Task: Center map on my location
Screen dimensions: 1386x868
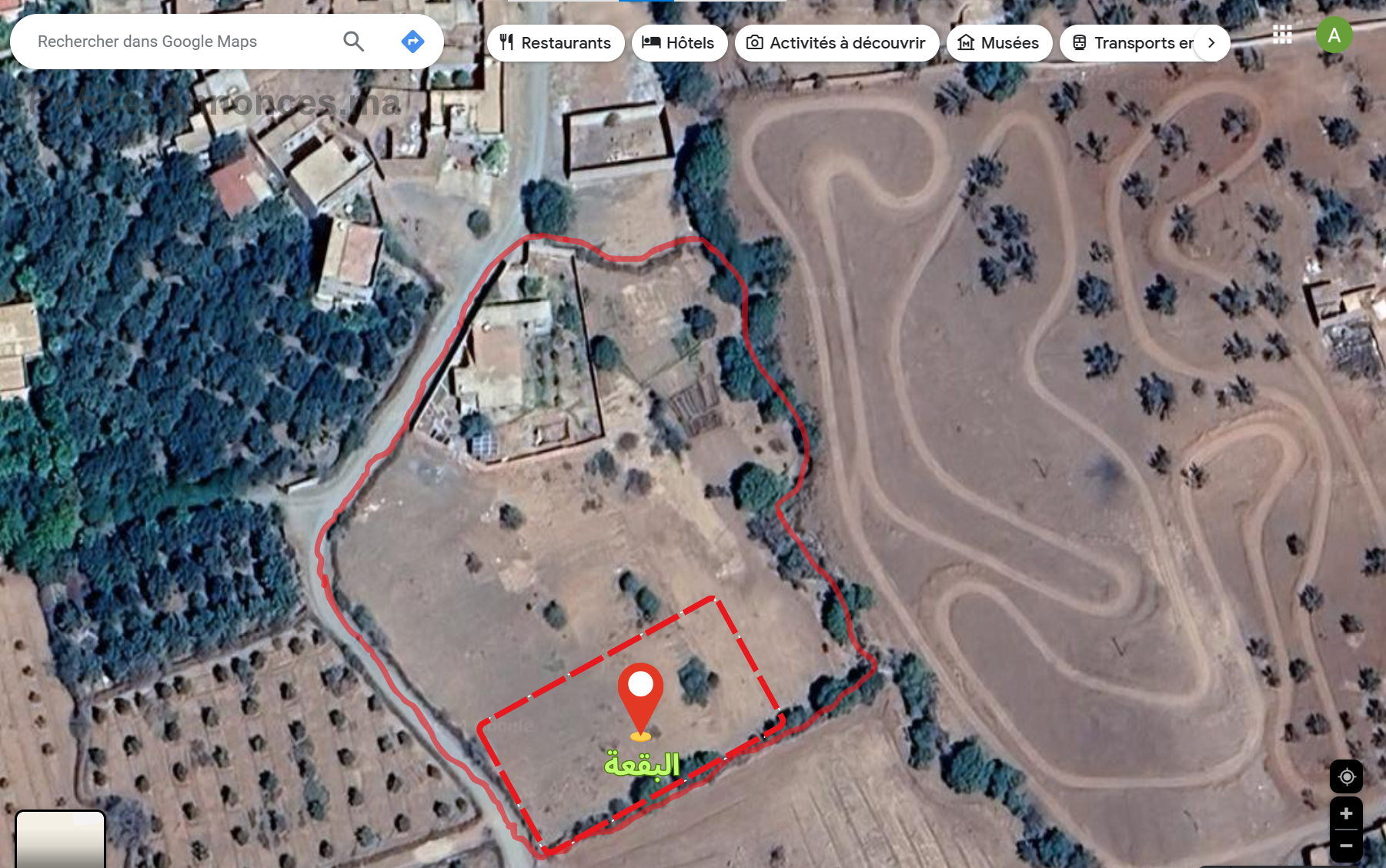Action: (1346, 776)
